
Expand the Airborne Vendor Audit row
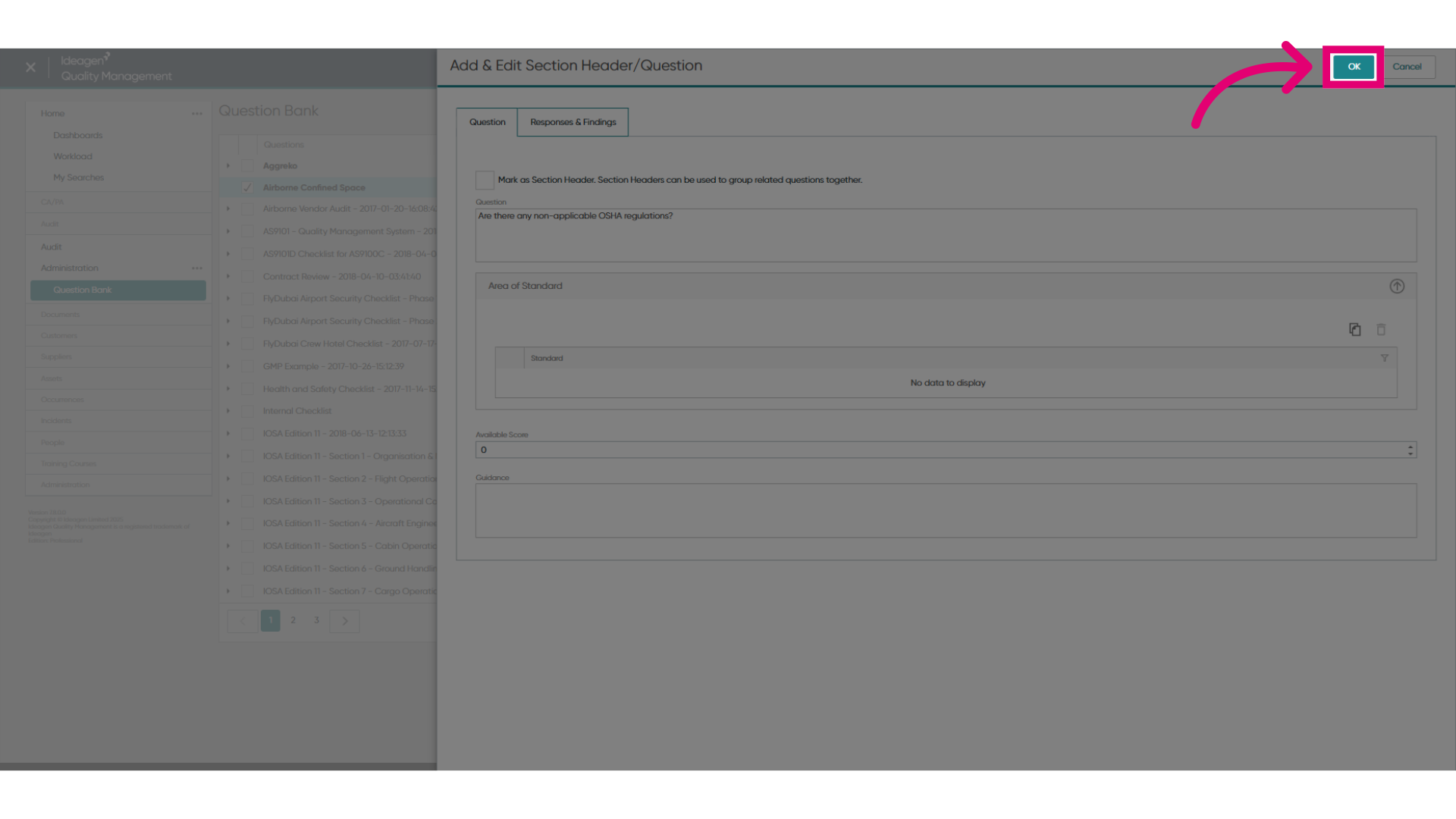(x=227, y=209)
